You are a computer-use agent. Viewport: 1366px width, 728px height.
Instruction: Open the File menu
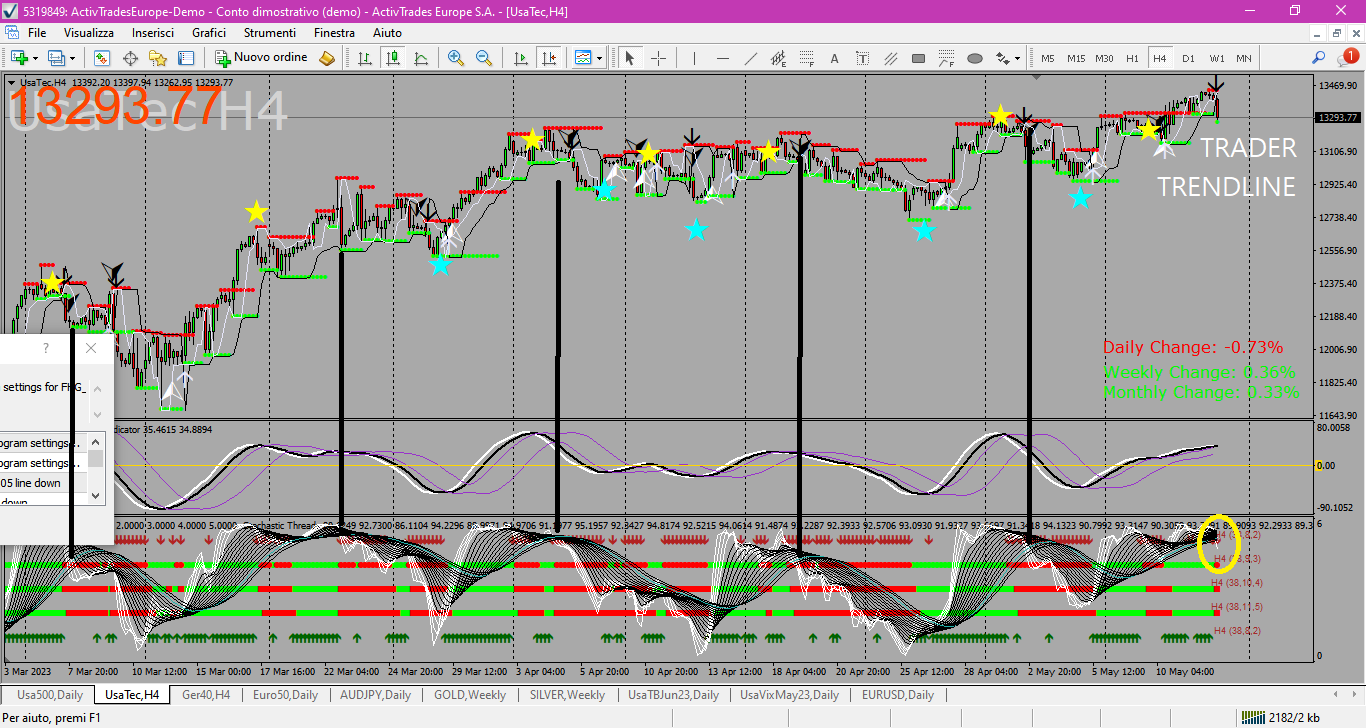tap(37, 33)
